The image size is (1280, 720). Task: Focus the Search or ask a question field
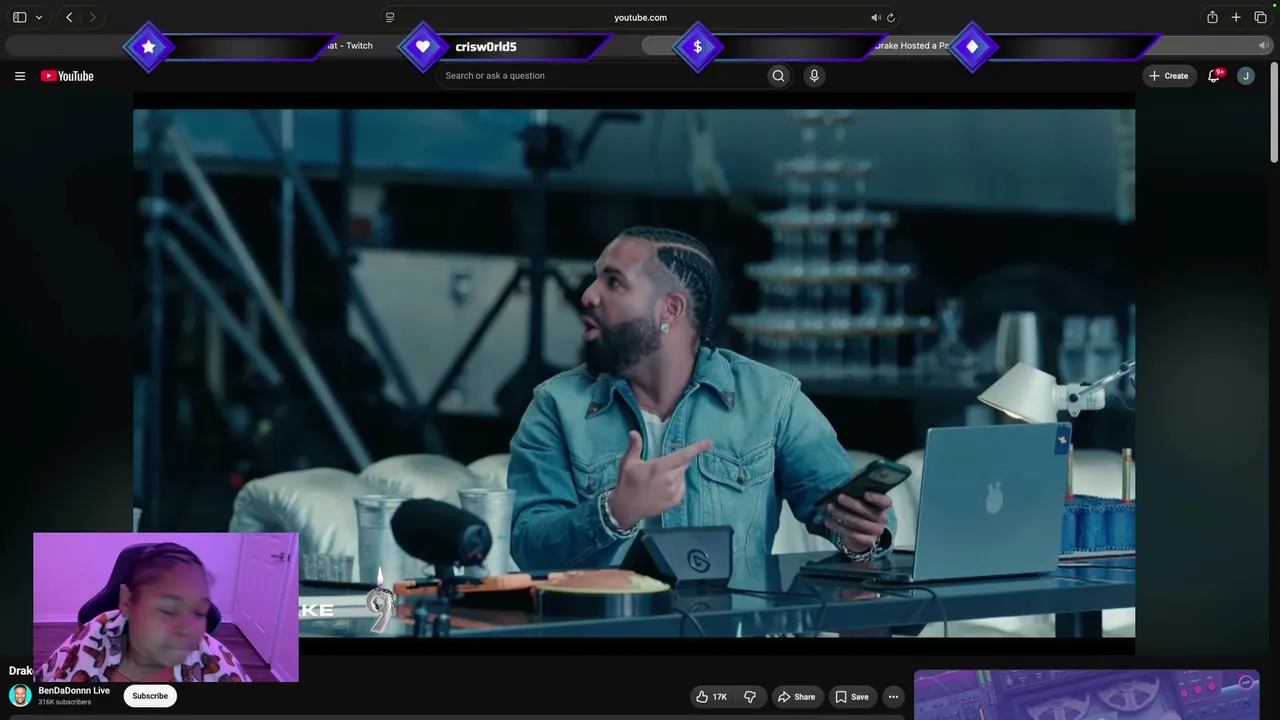pyautogui.click(x=600, y=76)
